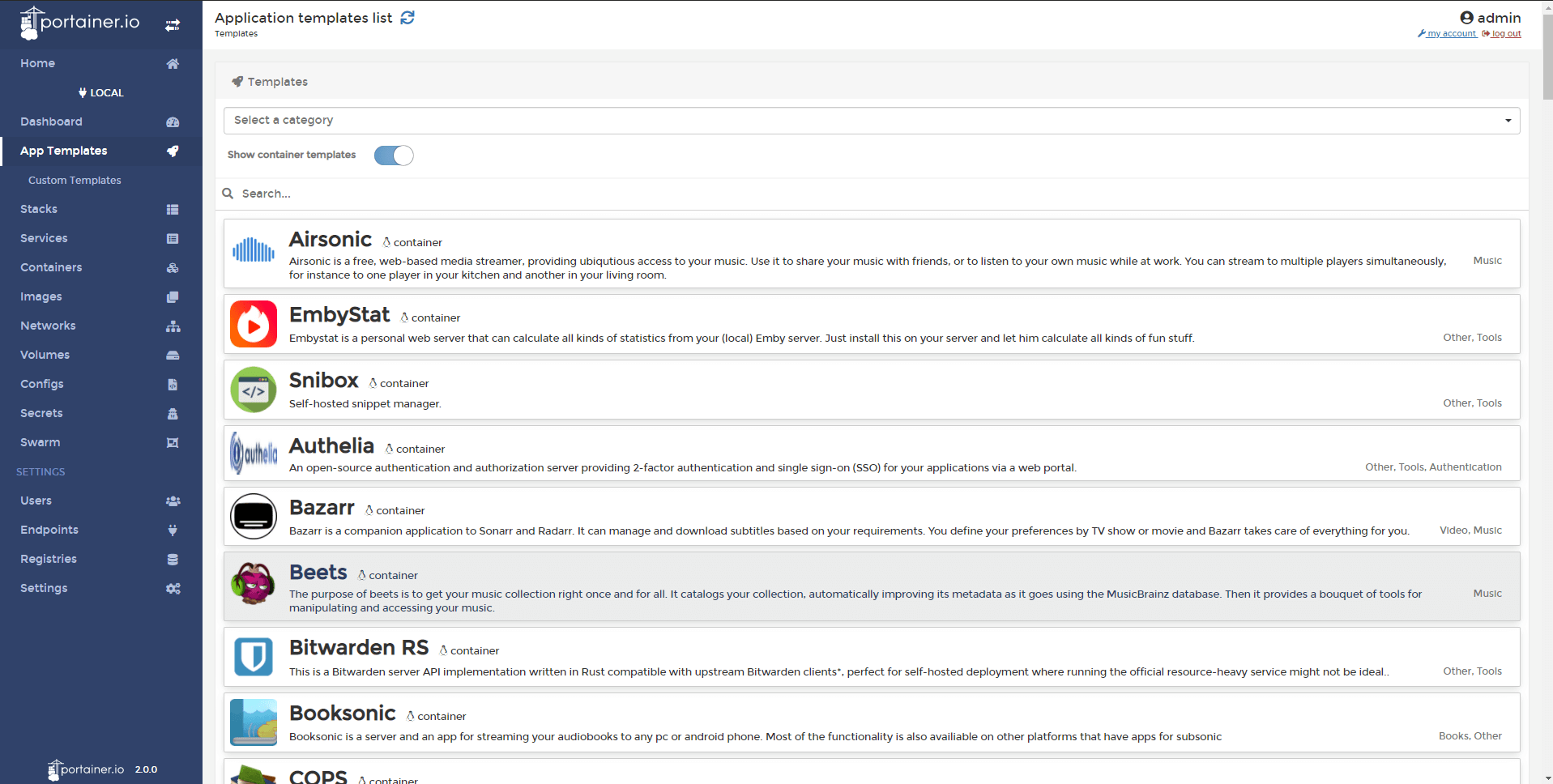Open the my account link
Screen dimensions: 1553x784
(1447, 34)
